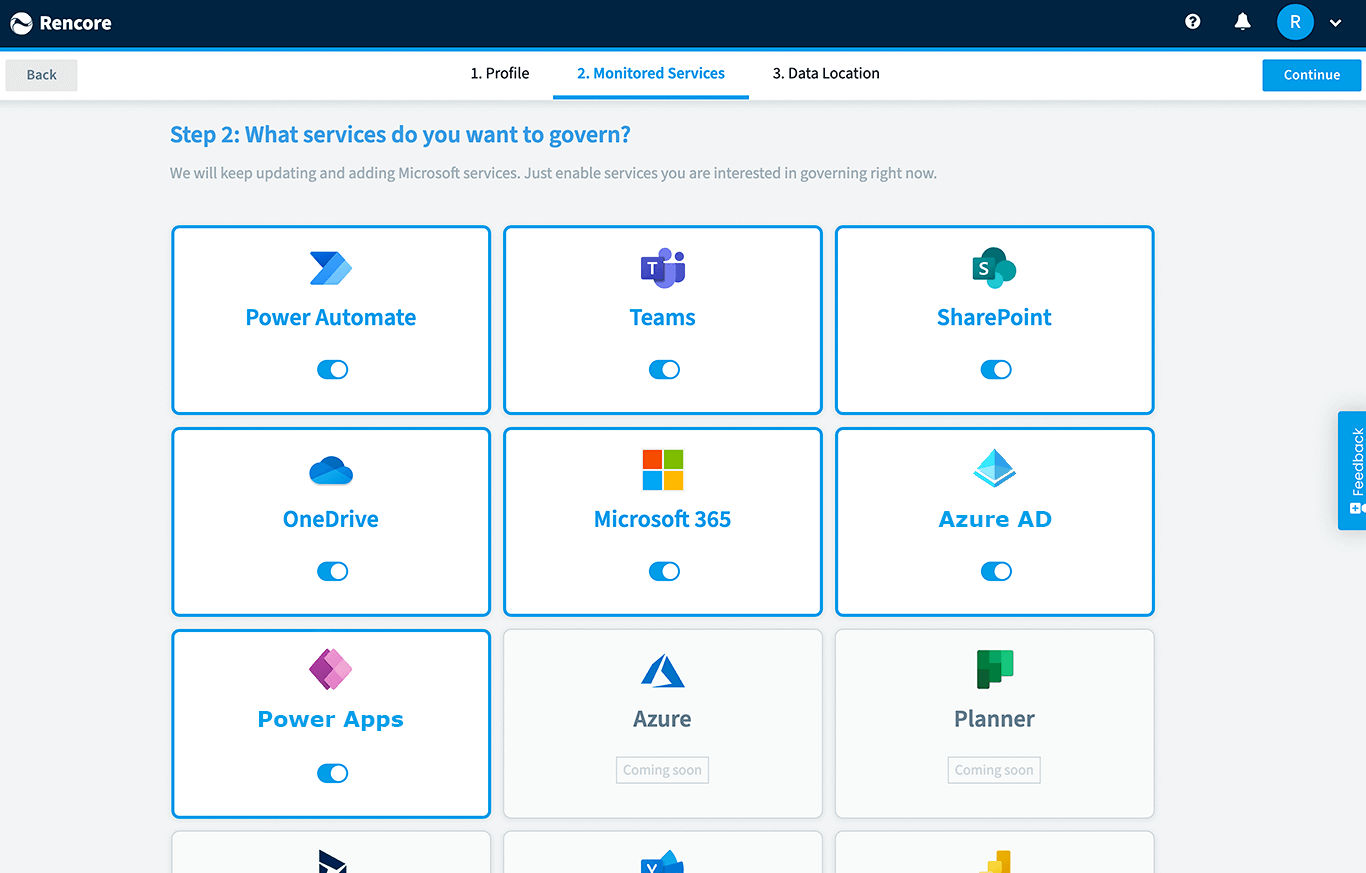1366x873 pixels.
Task: Click the Azure Coming soon badge
Action: click(662, 770)
